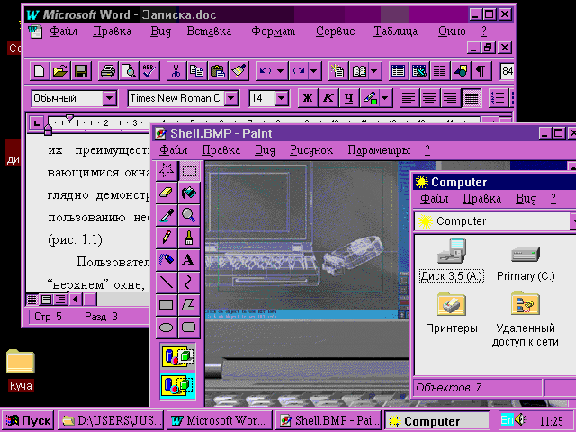Toggle italic formatting (К) in Word
Screen dimensions: 576x432
328,98
